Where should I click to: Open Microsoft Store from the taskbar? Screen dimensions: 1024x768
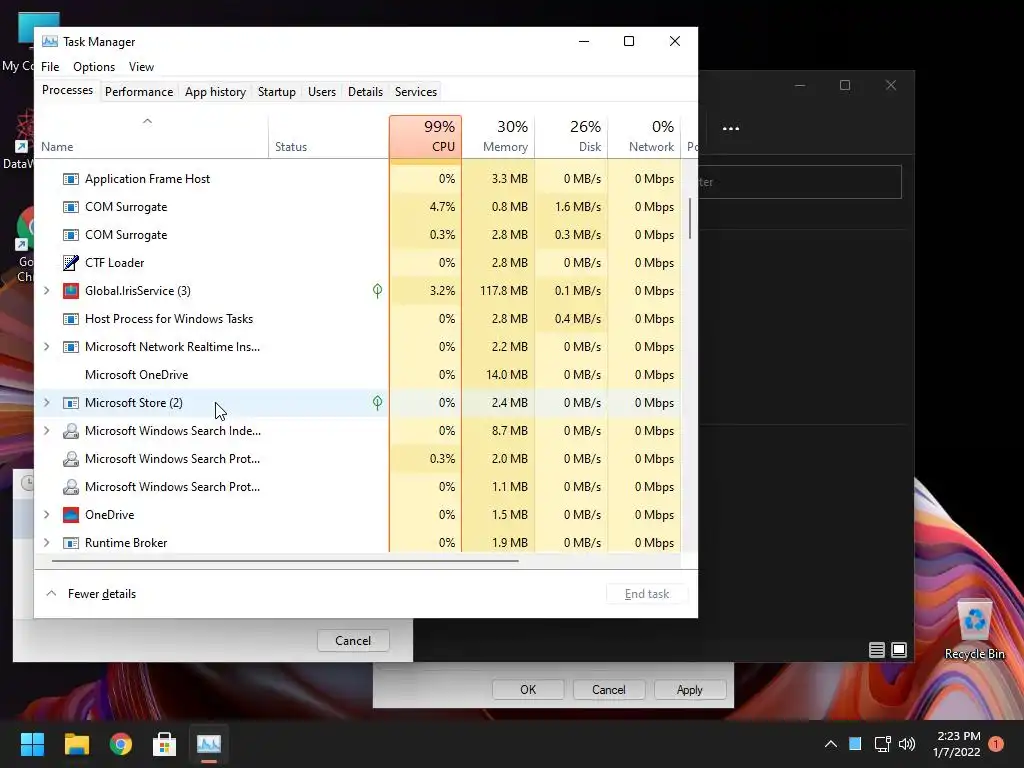pyautogui.click(x=165, y=744)
